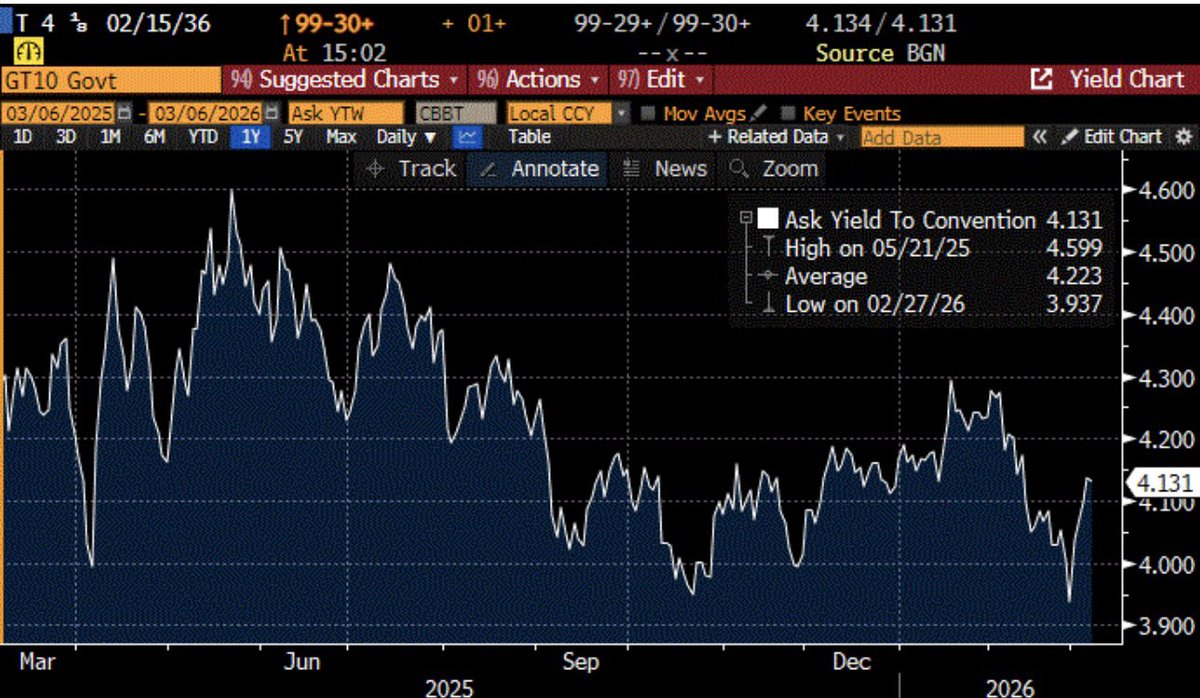Open the Daily frequency dropdown
This screenshot has width=1200, height=698.
pyautogui.click(x=406, y=137)
